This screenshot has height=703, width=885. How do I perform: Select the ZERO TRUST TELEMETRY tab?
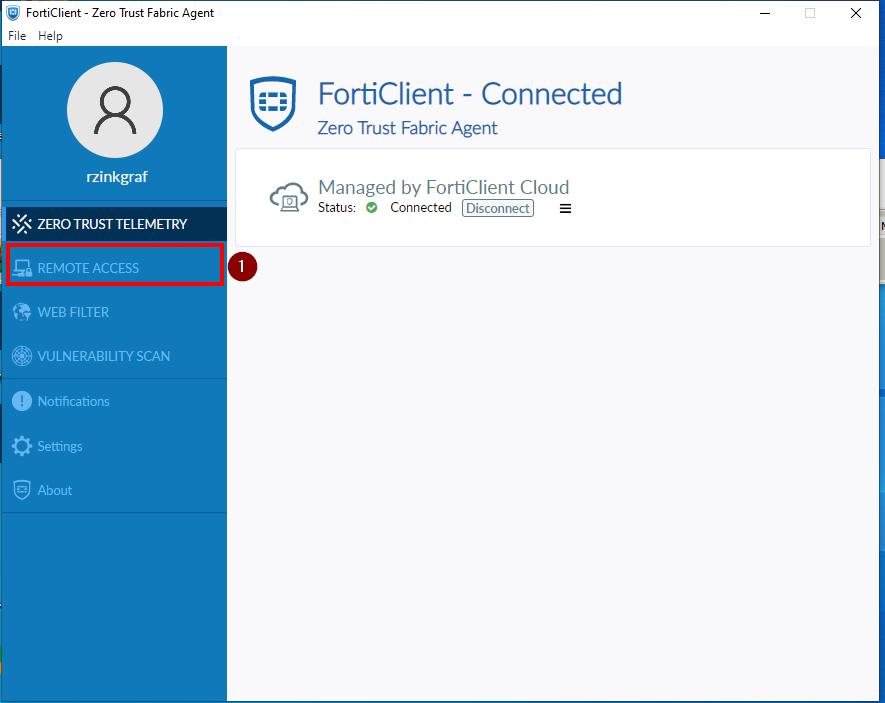pyautogui.click(x=116, y=224)
